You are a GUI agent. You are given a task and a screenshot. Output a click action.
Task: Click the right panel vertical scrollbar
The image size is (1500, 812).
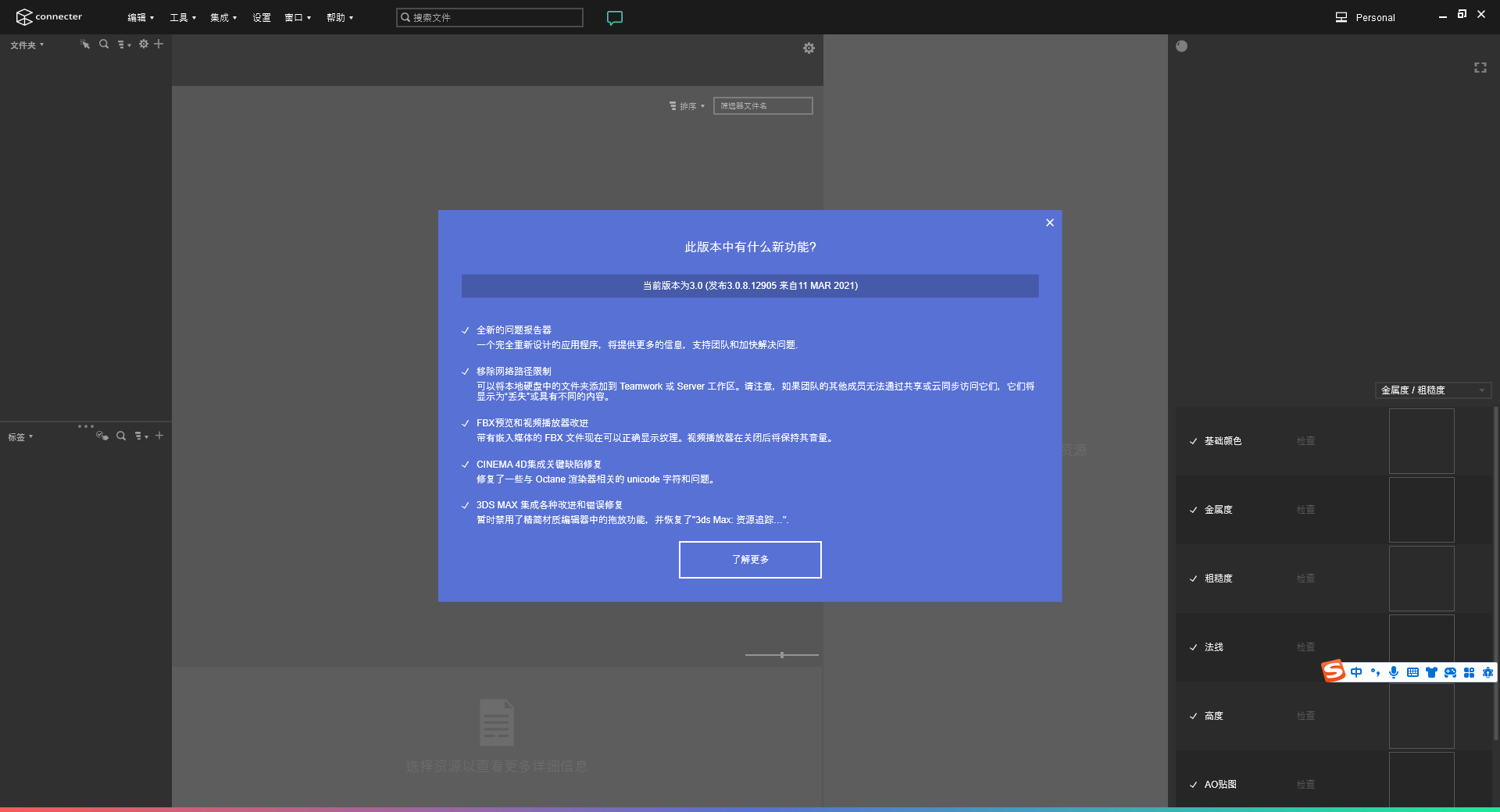click(x=1495, y=574)
